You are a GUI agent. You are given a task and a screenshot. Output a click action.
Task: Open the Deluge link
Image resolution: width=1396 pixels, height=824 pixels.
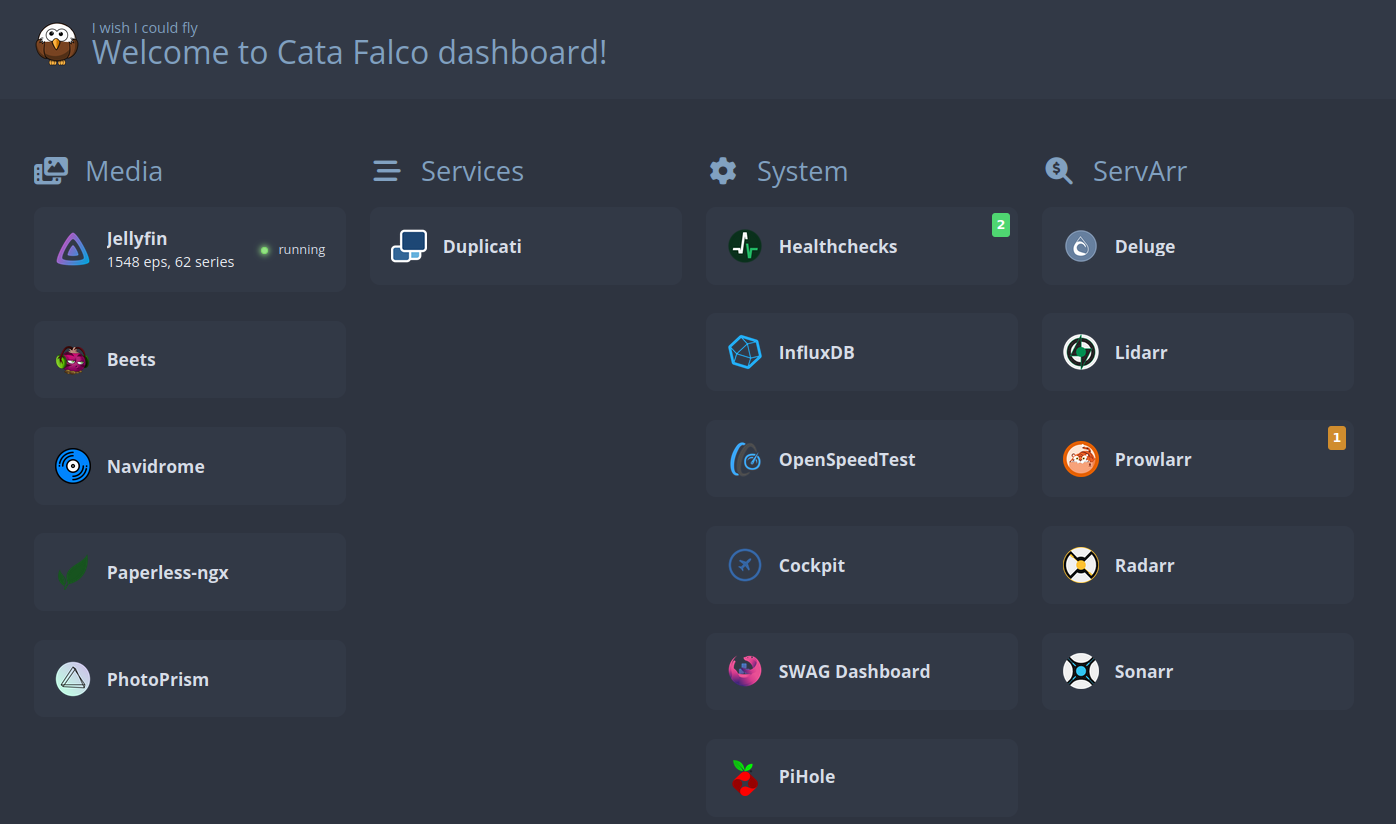(x=1198, y=246)
